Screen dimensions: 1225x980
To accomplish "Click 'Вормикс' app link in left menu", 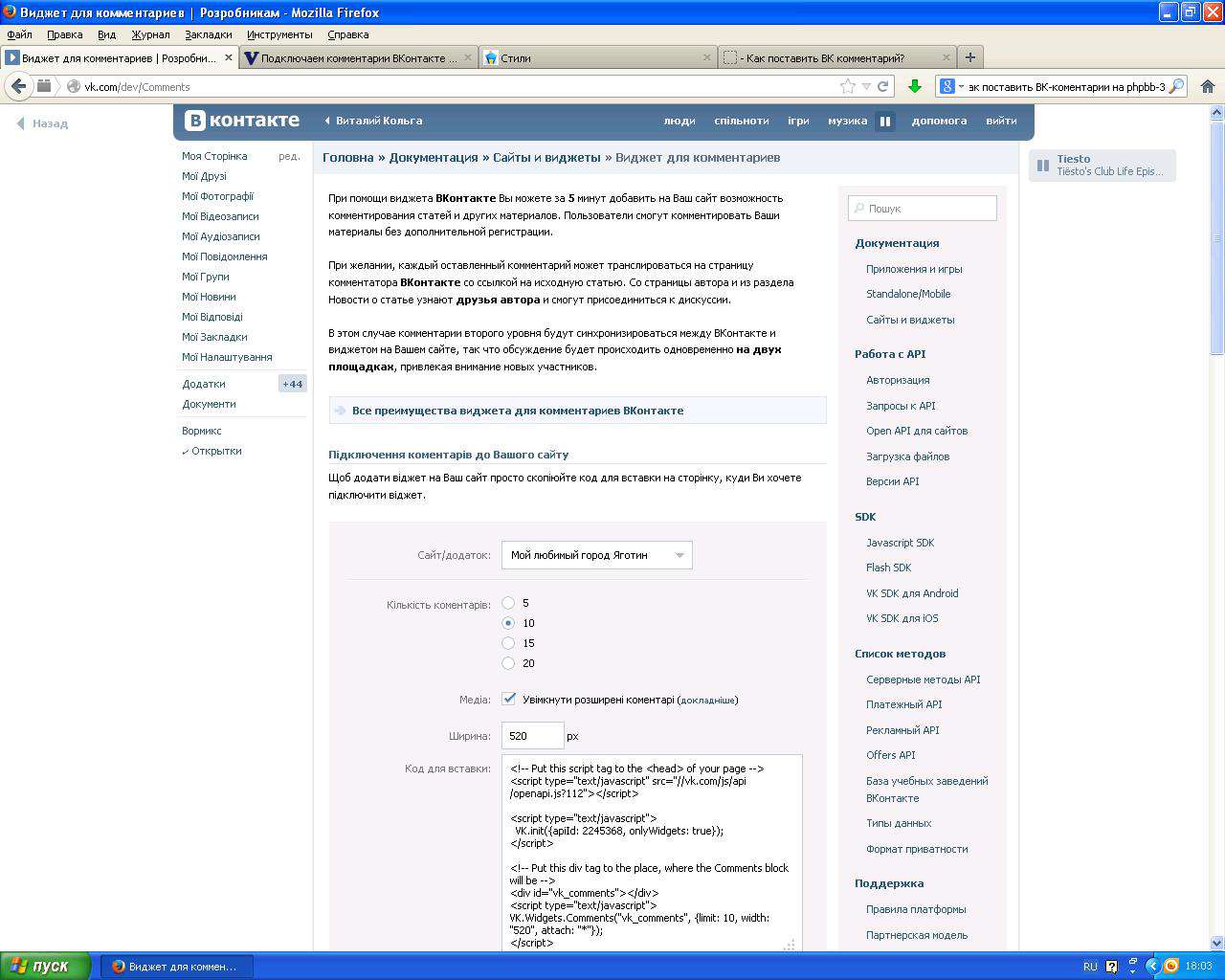I will [x=202, y=431].
